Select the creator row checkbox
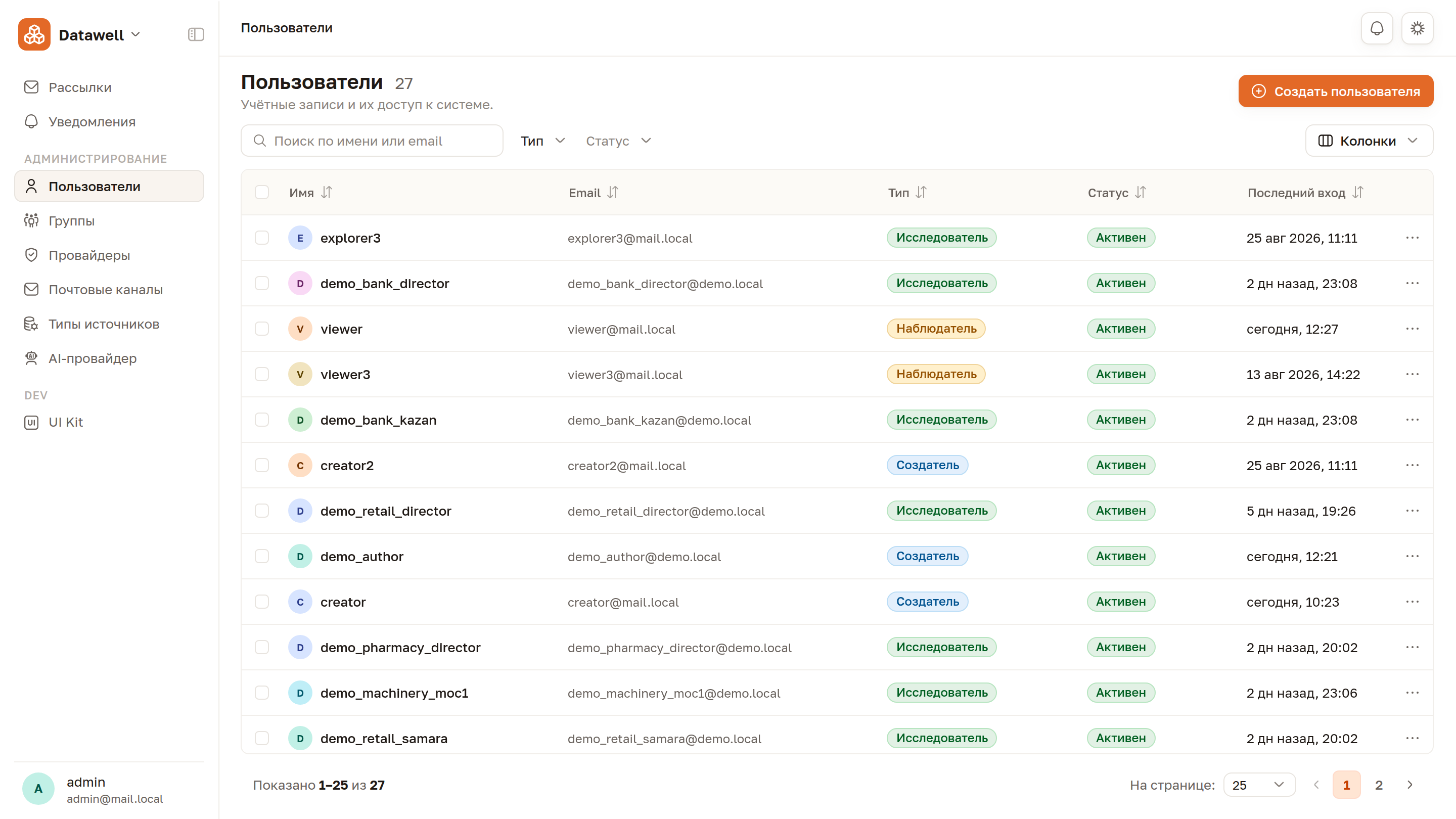The image size is (1456, 819). 262,602
